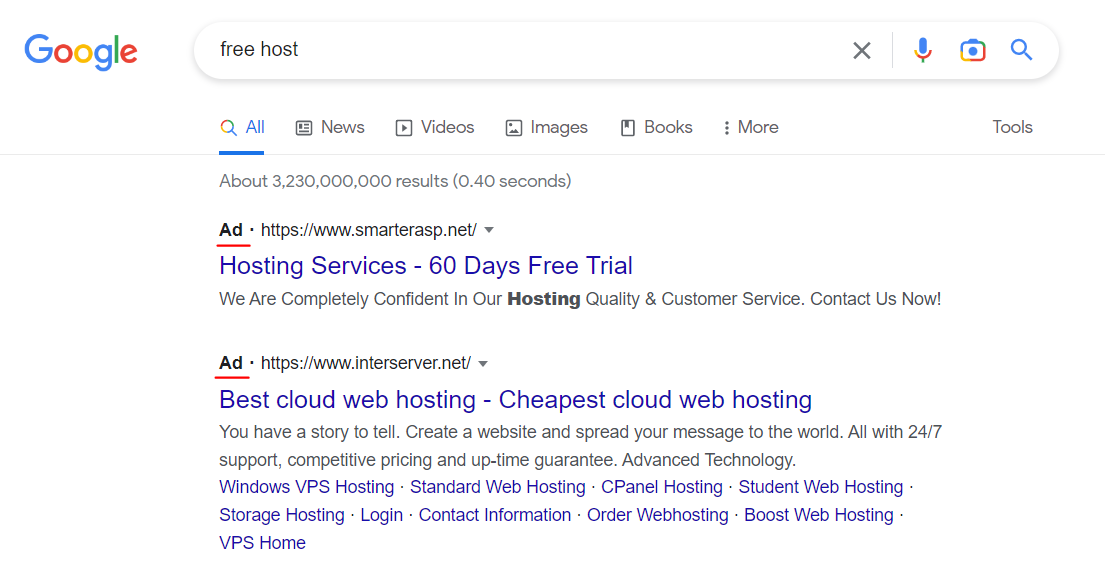The height and width of the screenshot is (570, 1105).
Task: Click the Google logo
Action: click(x=81, y=51)
